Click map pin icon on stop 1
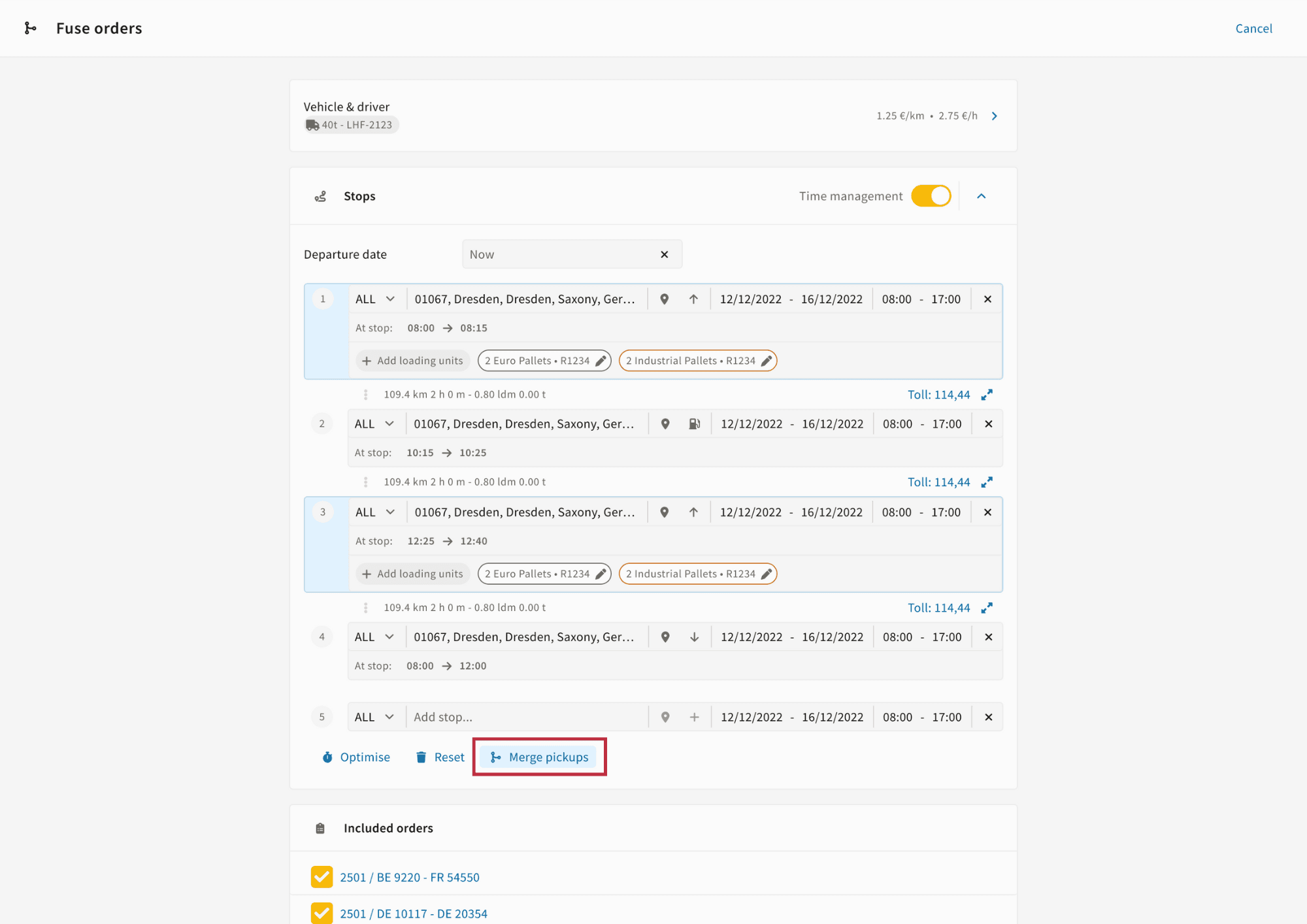This screenshot has height=924, width=1307. click(664, 299)
